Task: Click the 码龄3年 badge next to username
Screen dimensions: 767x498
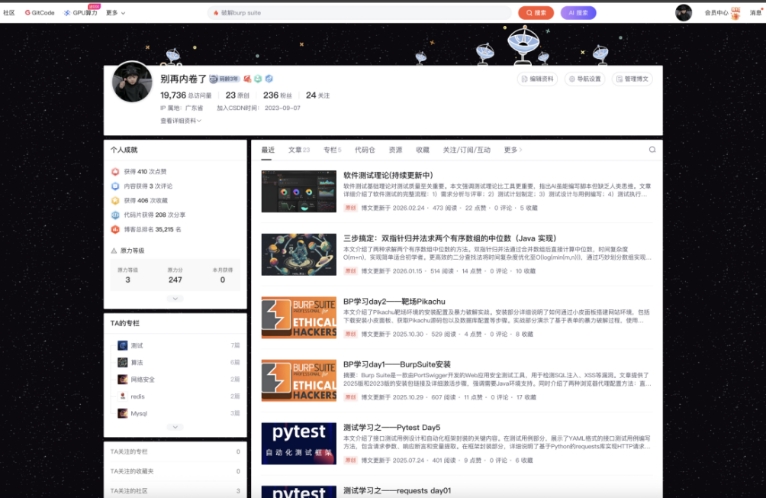Action: coord(225,79)
